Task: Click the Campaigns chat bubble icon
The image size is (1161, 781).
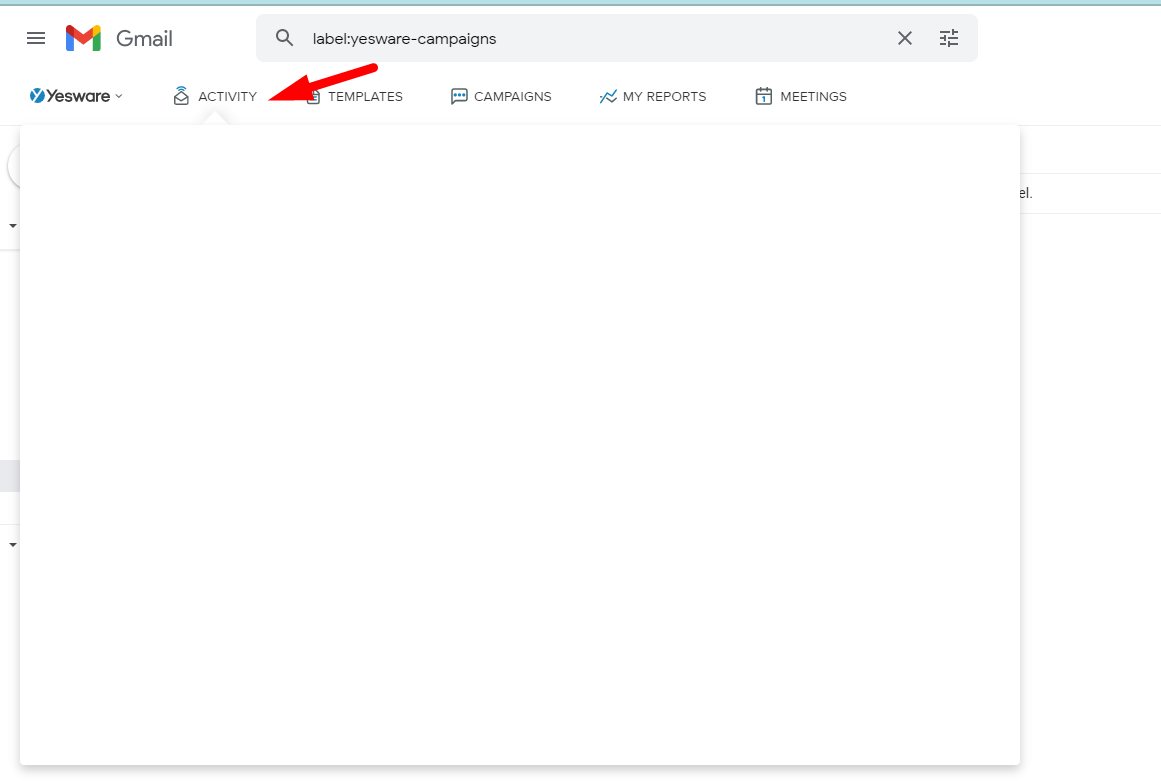Action: tap(459, 96)
